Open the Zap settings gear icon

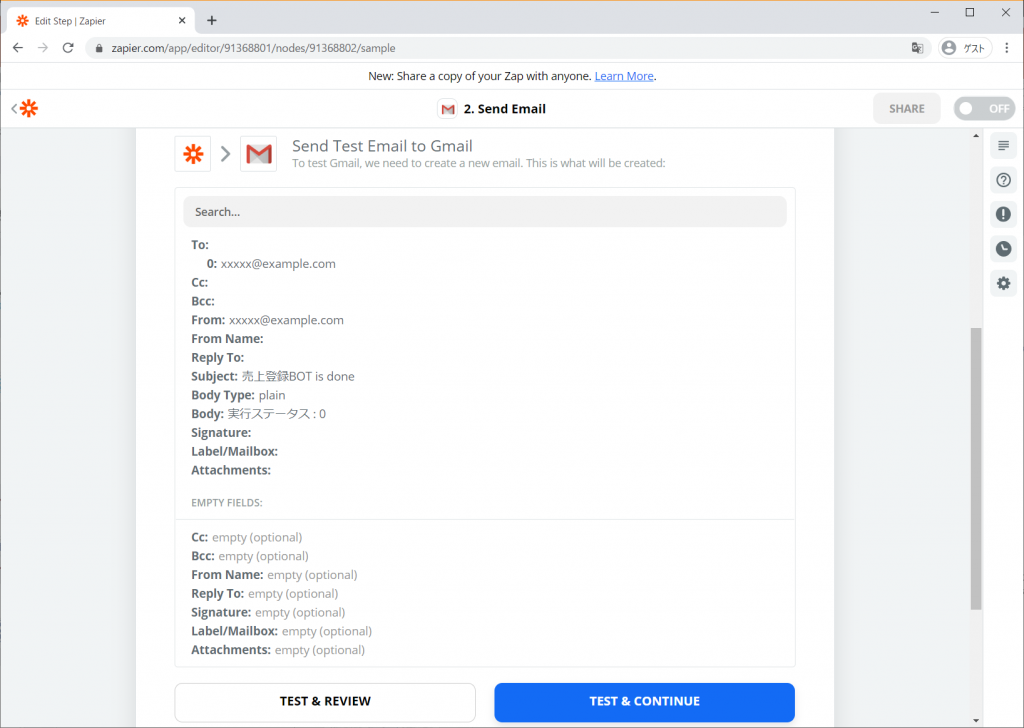pyautogui.click(x=1003, y=283)
